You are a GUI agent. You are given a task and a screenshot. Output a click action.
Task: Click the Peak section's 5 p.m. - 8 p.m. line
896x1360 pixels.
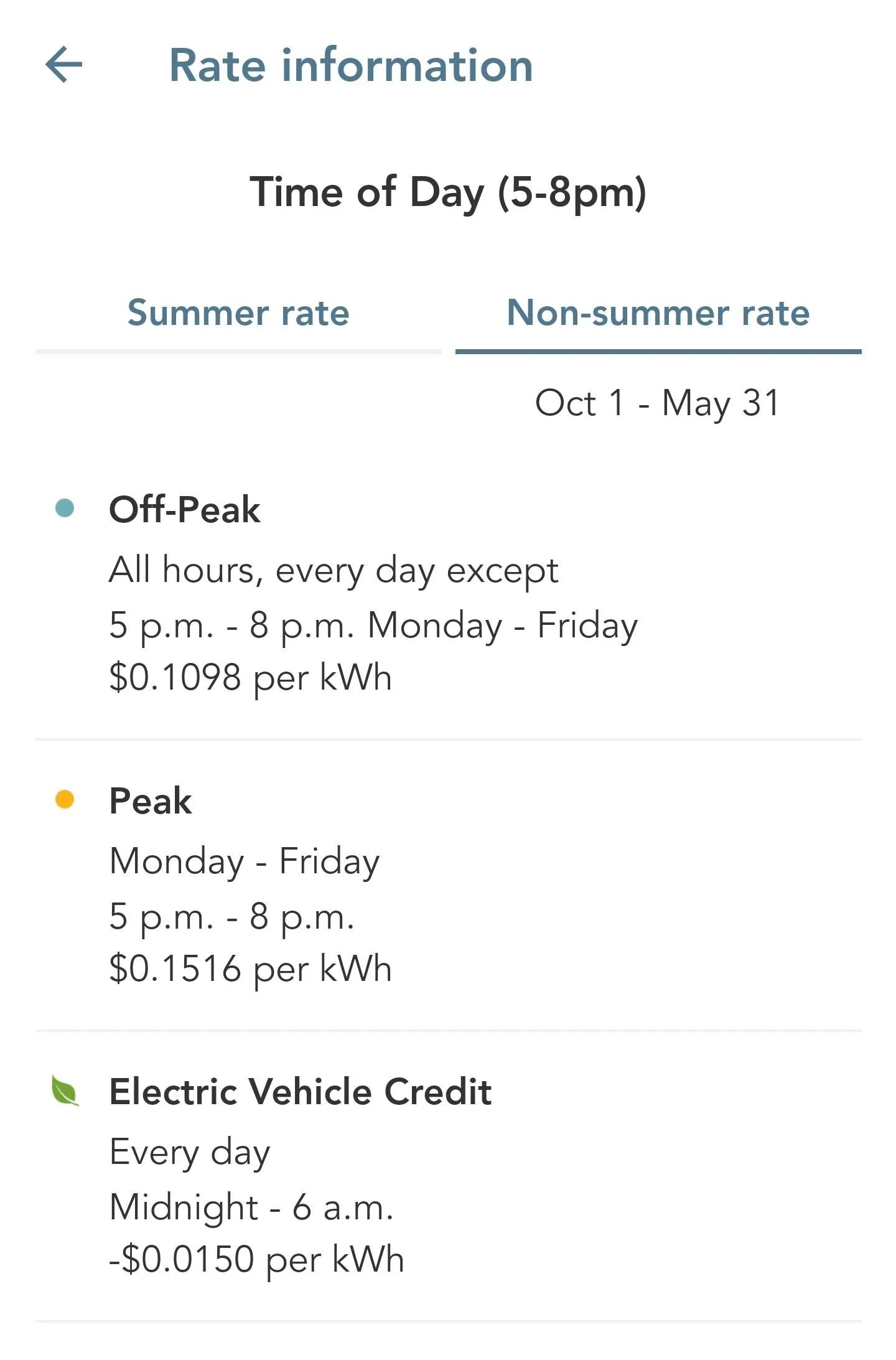tap(232, 917)
